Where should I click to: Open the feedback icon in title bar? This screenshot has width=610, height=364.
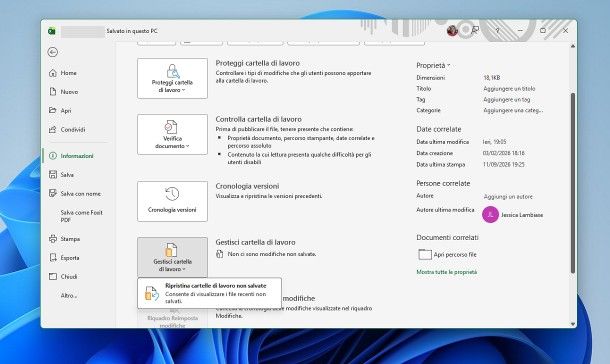[x=475, y=30]
